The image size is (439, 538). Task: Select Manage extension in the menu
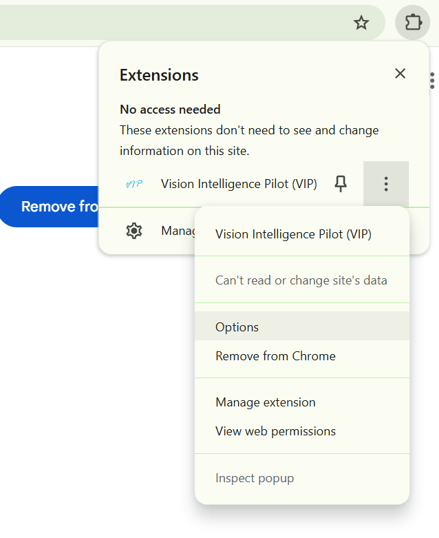pyautogui.click(x=302, y=402)
